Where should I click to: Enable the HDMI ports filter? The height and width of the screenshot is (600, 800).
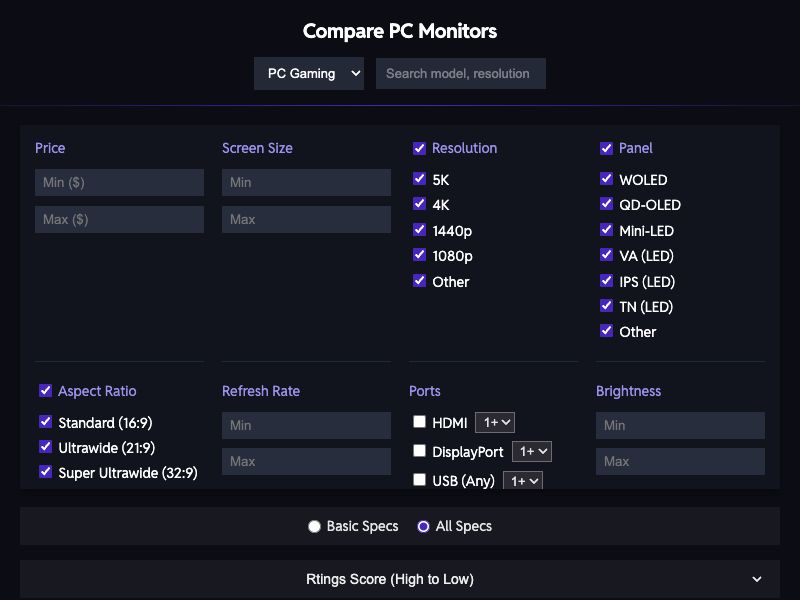pyautogui.click(x=419, y=422)
